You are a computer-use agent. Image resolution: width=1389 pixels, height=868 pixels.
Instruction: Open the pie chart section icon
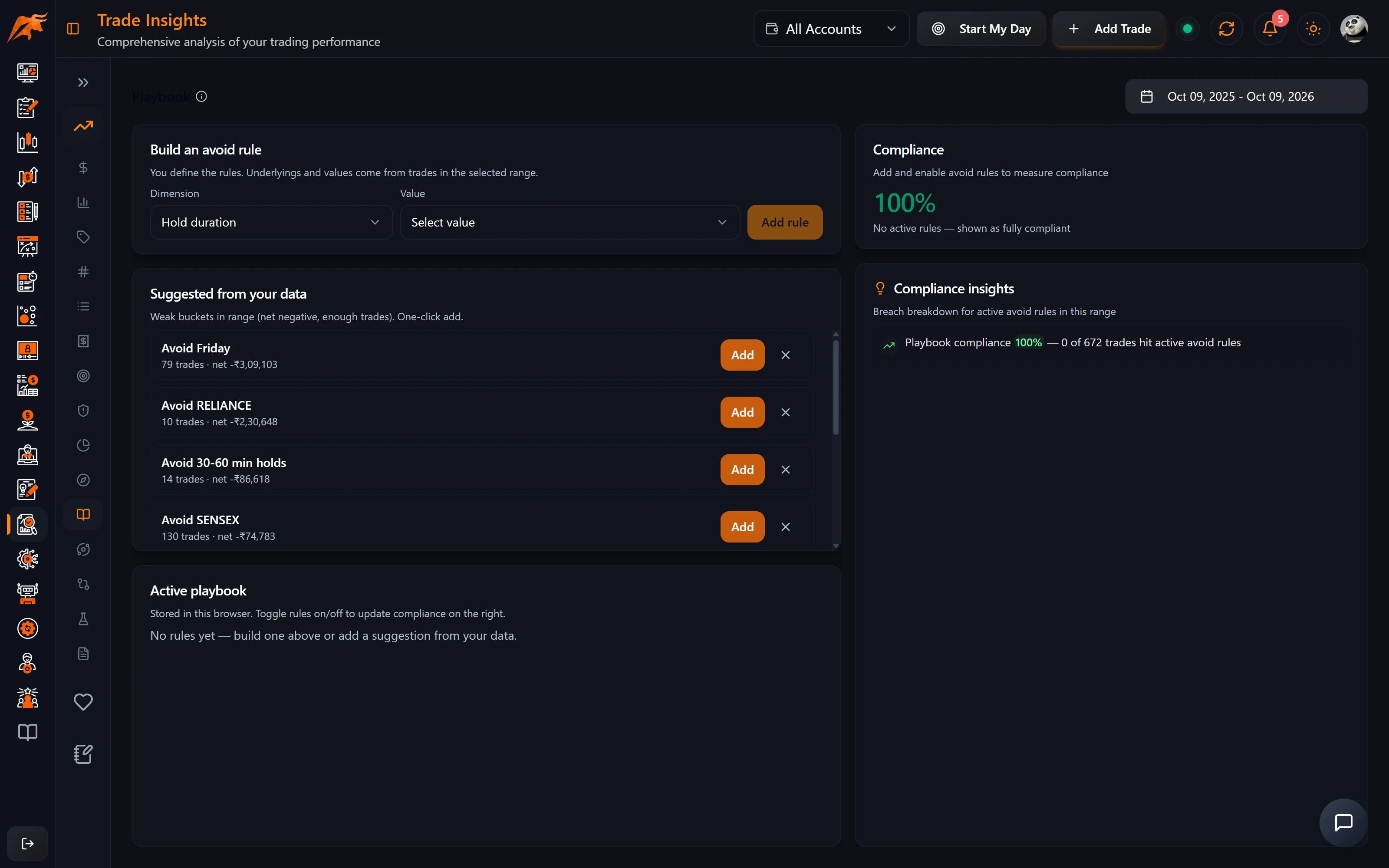83,445
